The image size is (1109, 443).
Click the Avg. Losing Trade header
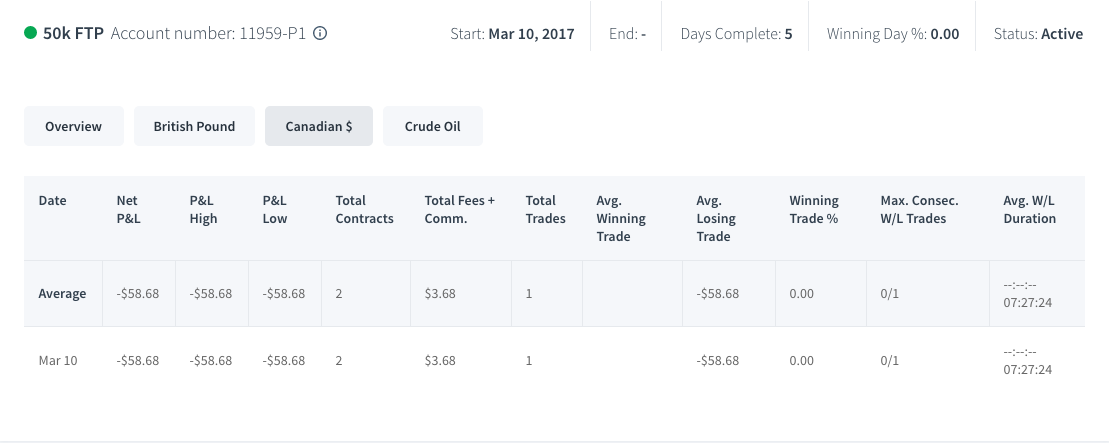tap(716, 219)
